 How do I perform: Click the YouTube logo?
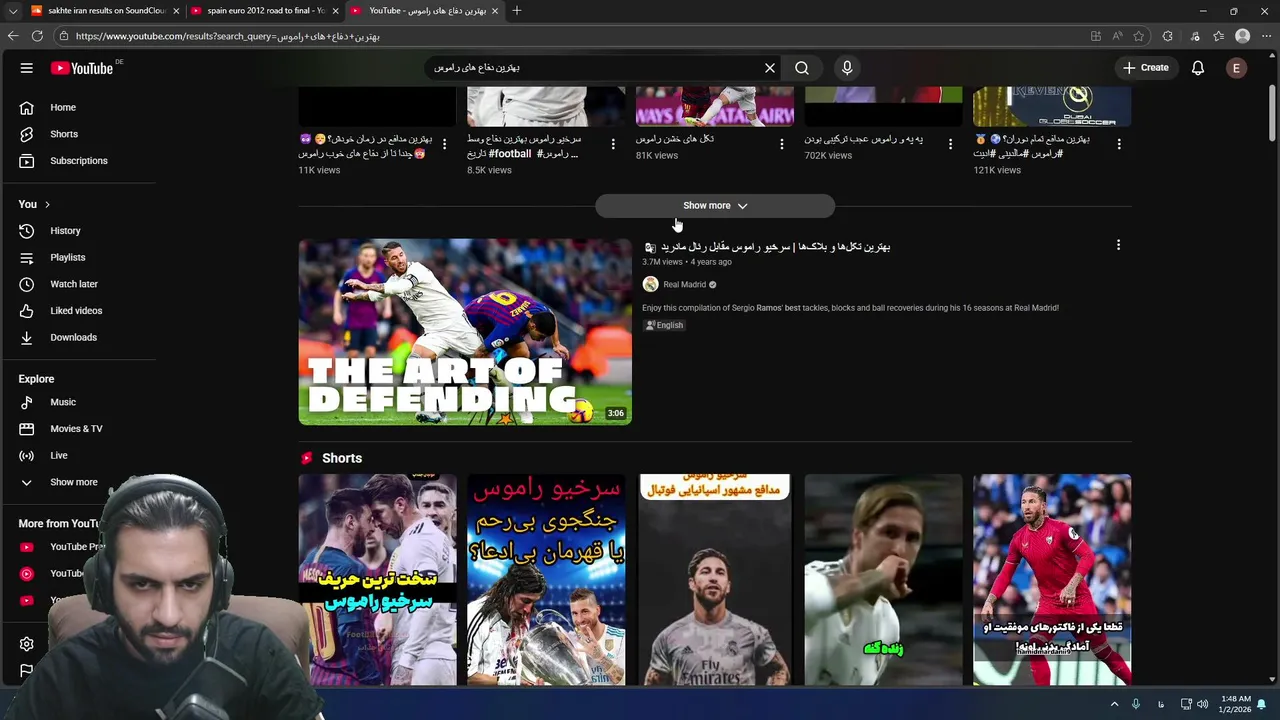(82, 68)
